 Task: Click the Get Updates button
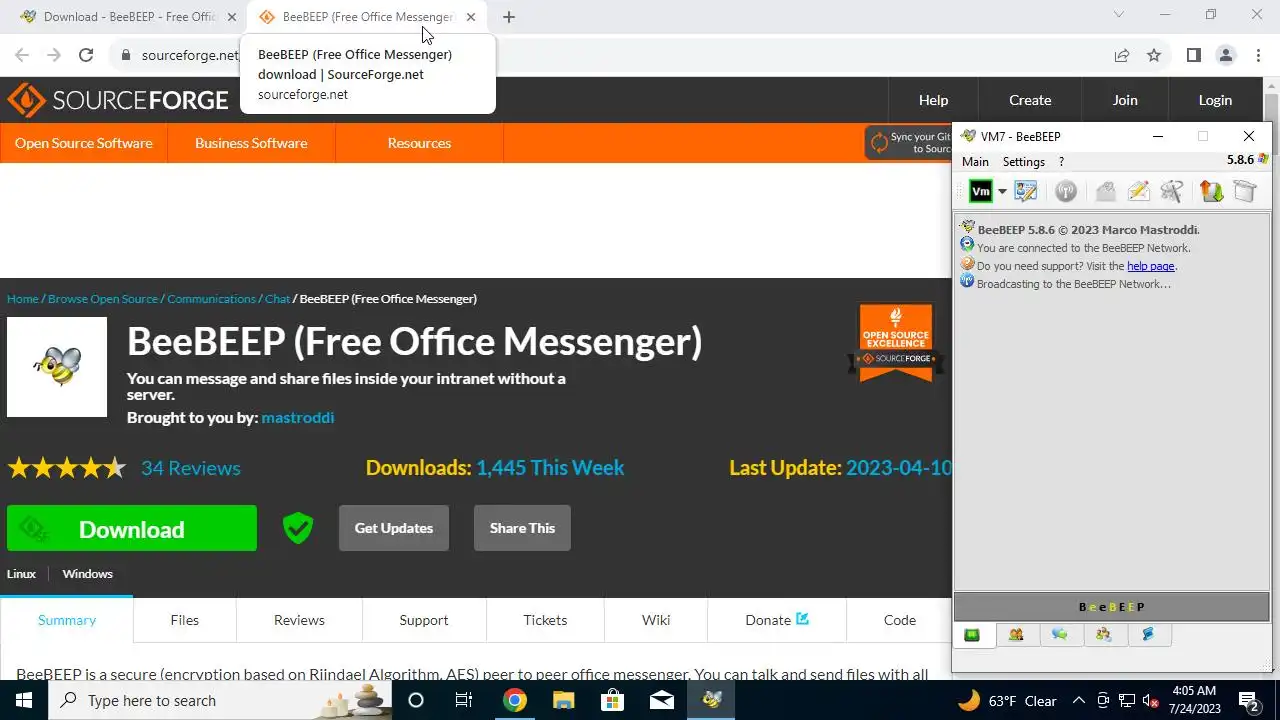click(x=394, y=528)
